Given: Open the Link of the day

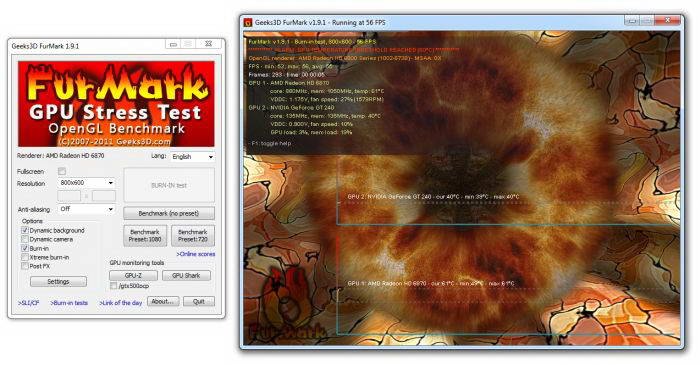Looking at the screenshot, I should (121, 303).
